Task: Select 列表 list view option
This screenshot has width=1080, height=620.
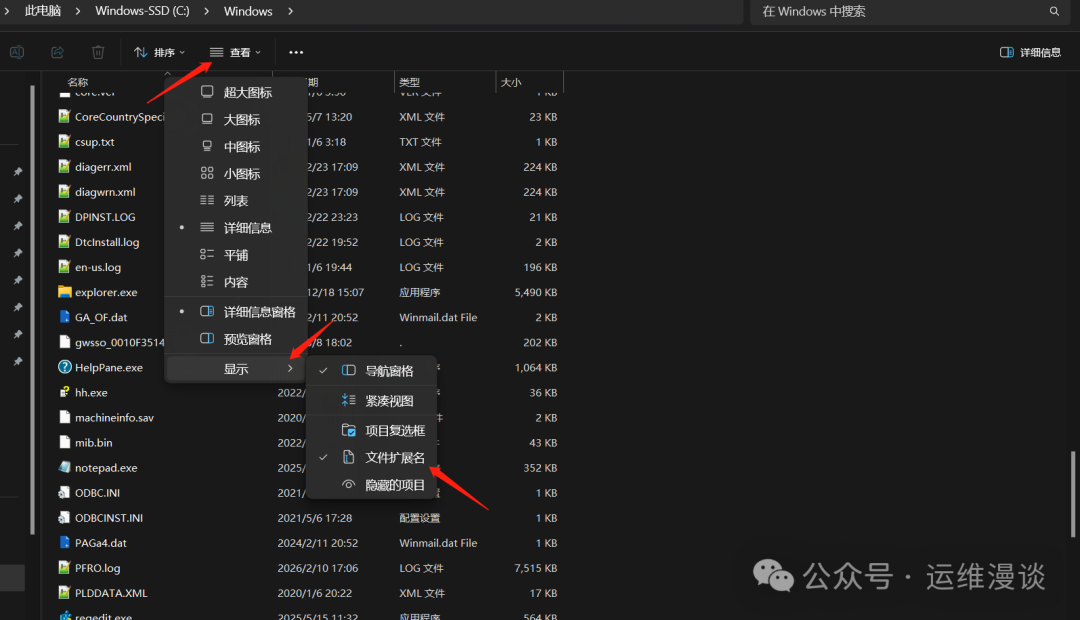Action: coord(236,200)
